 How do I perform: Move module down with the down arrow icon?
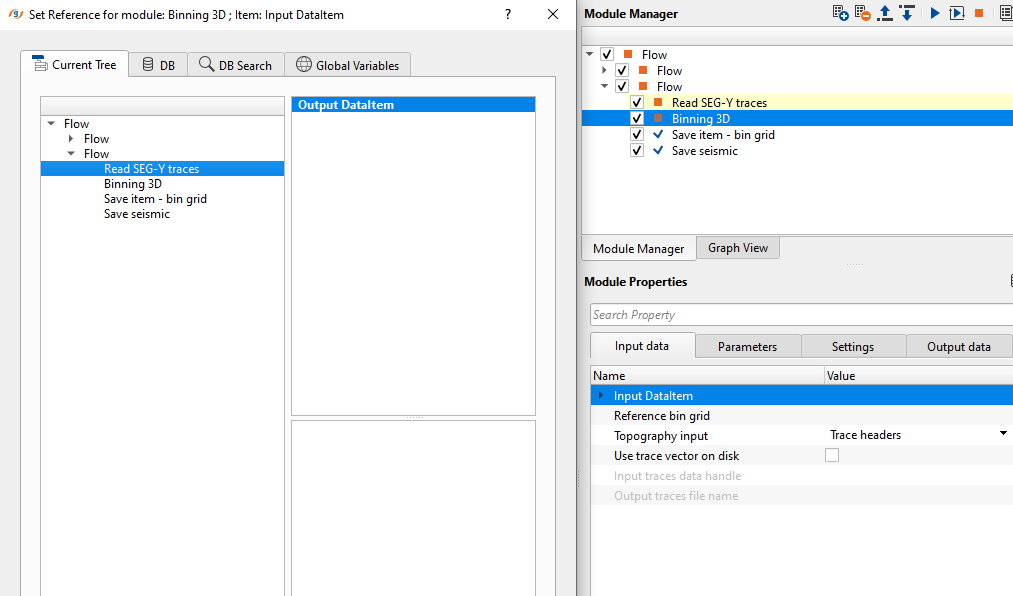pos(907,13)
